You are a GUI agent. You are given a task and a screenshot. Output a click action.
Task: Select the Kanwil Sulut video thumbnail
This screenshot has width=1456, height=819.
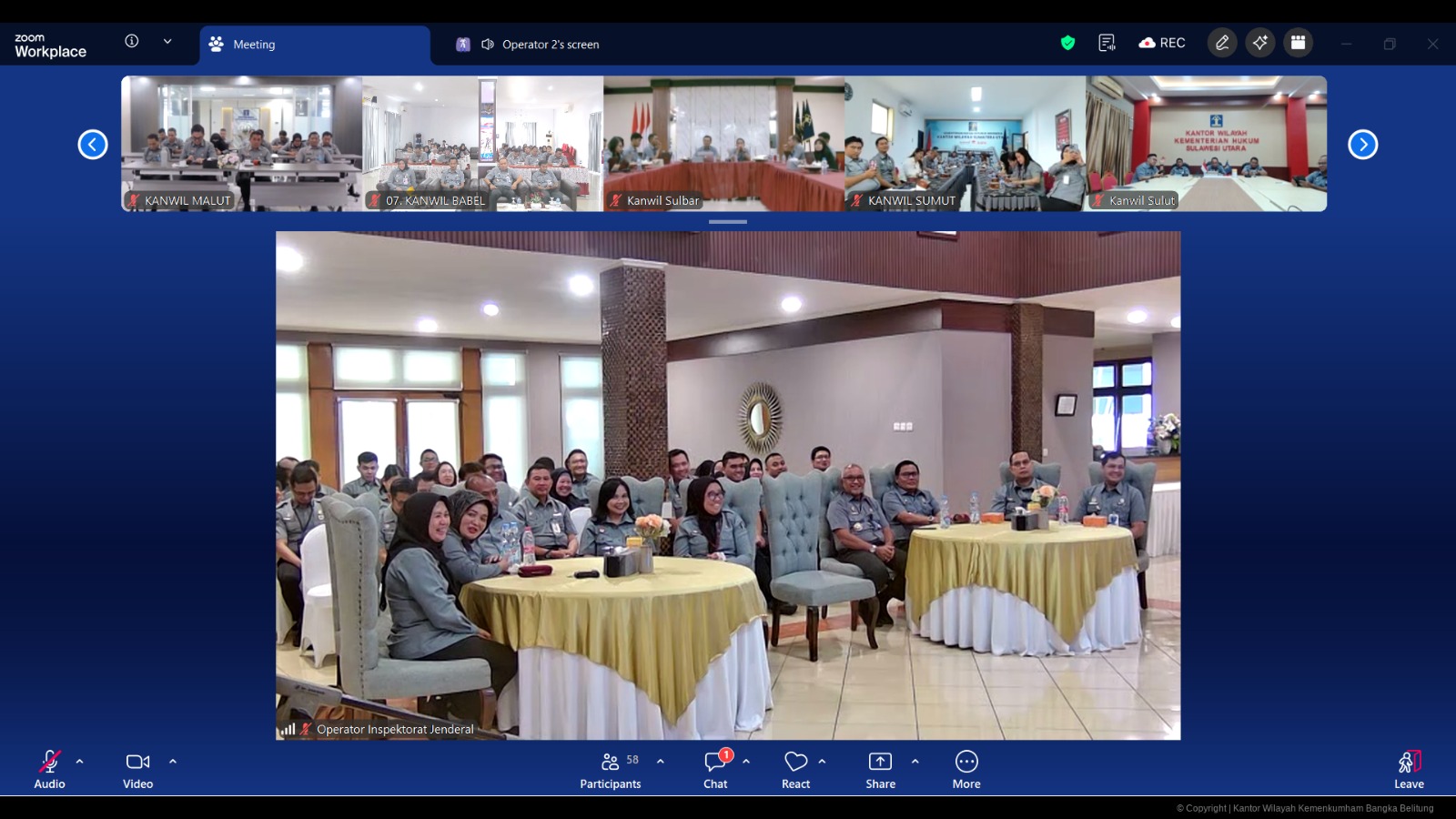click(x=1207, y=144)
